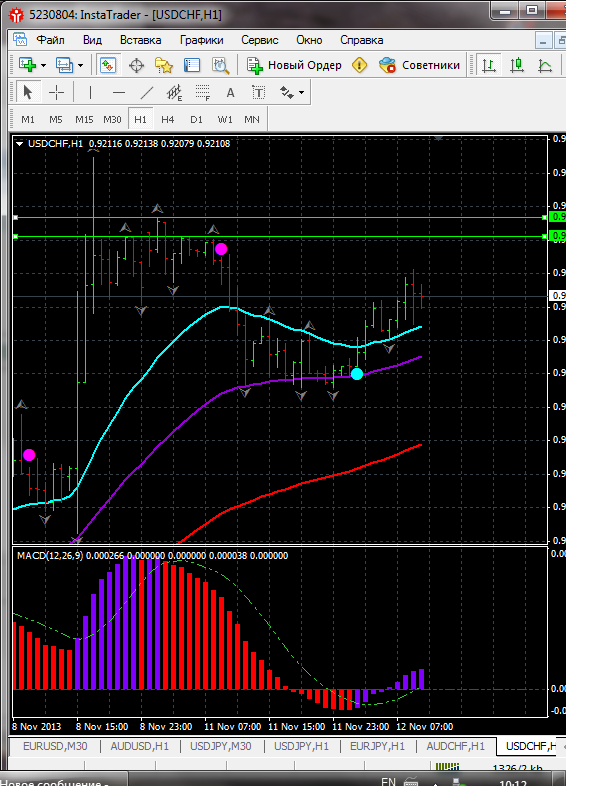
Task: Switch to the EURJPY,H1 chart tab
Action: tap(377, 746)
